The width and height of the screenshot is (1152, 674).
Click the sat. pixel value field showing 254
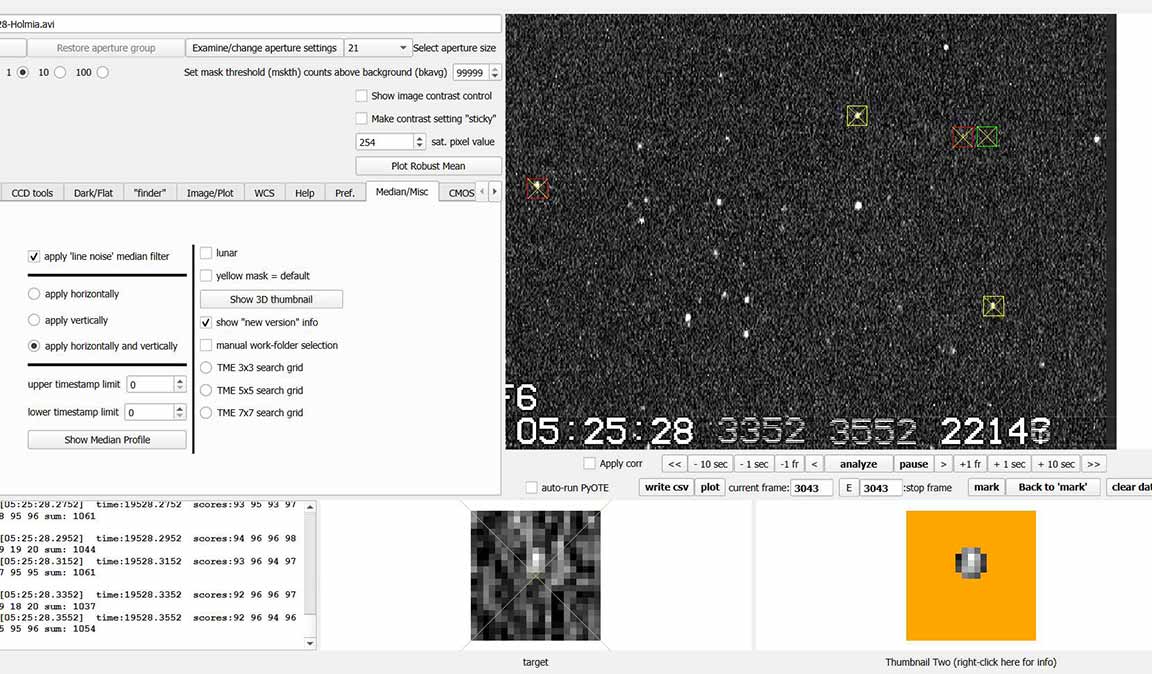[x=384, y=142]
